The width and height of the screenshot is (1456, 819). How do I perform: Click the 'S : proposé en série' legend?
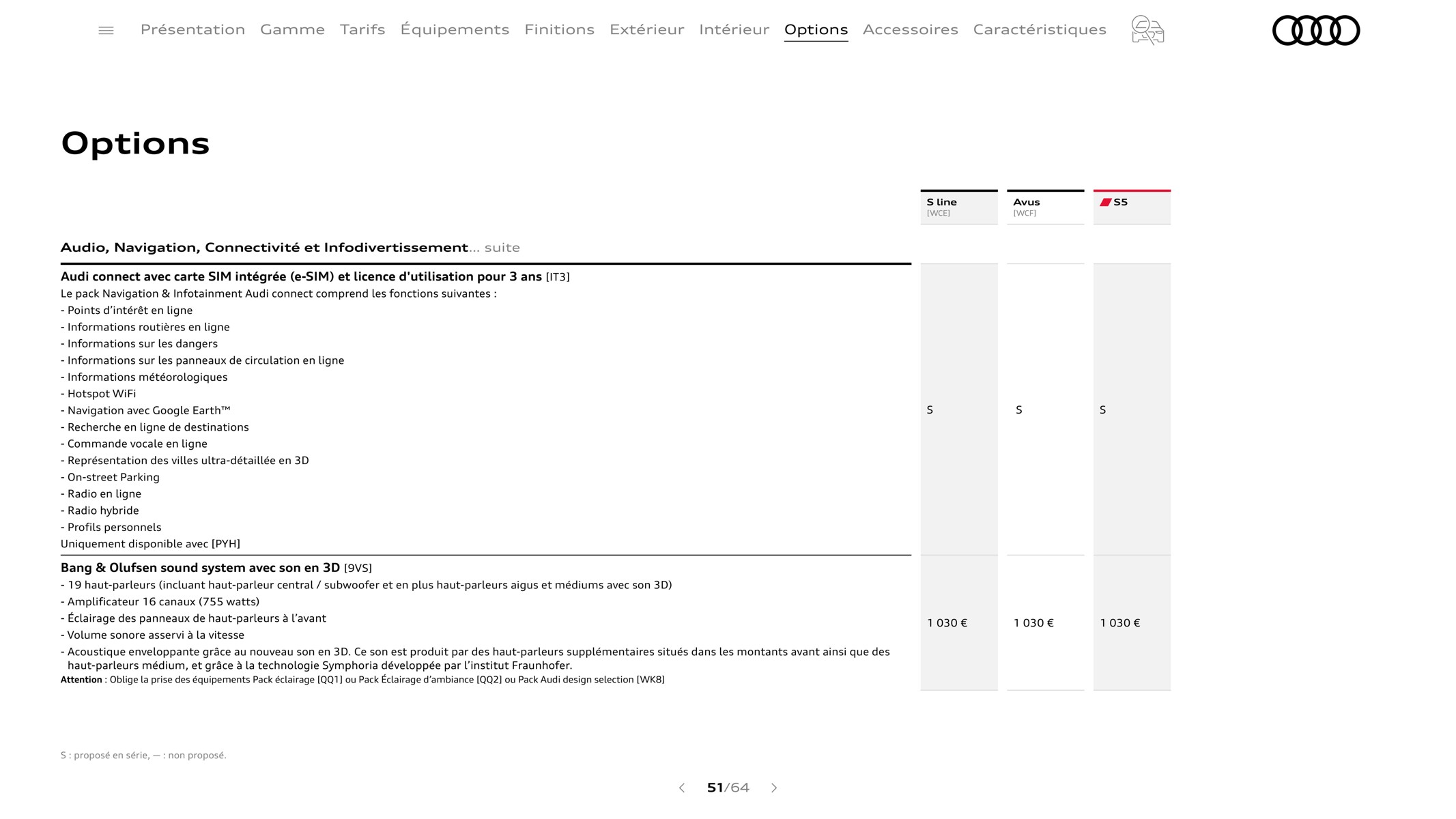point(143,755)
